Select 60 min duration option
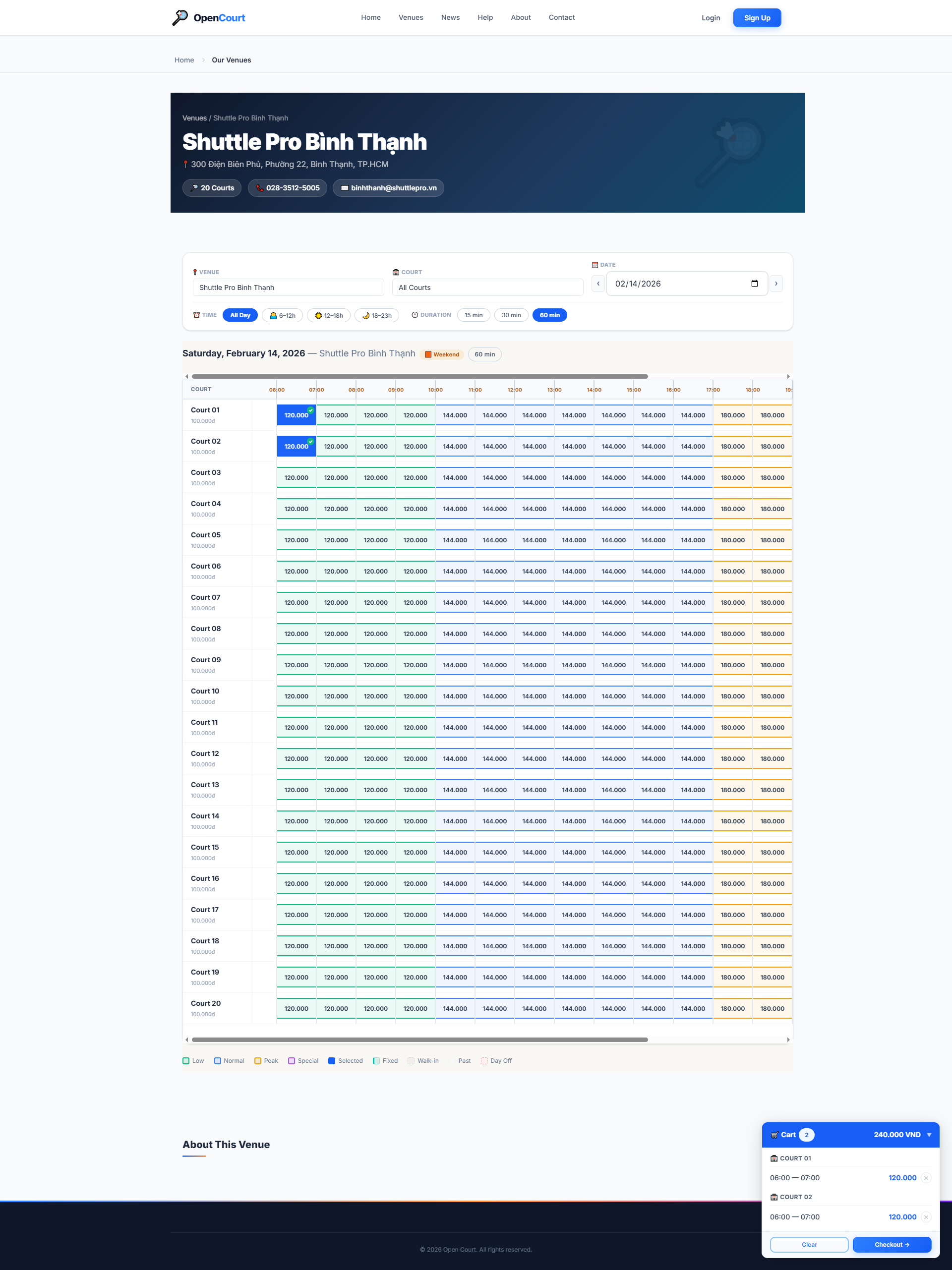Screen dimensions: 952x1270 coord(549,315)
